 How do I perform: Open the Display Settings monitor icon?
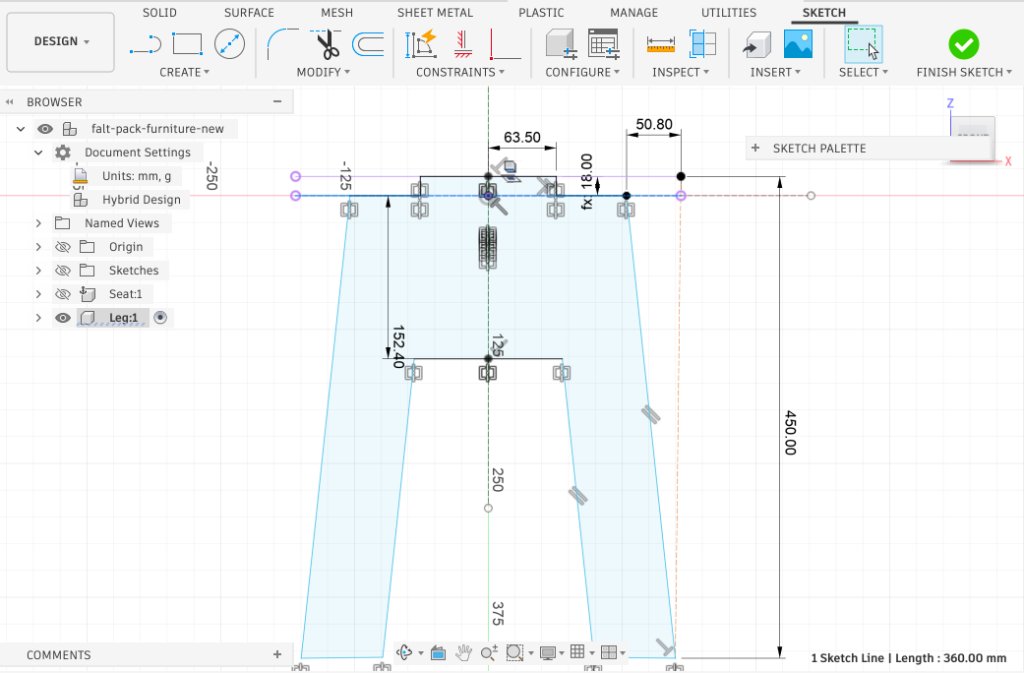tap(548, 652)
